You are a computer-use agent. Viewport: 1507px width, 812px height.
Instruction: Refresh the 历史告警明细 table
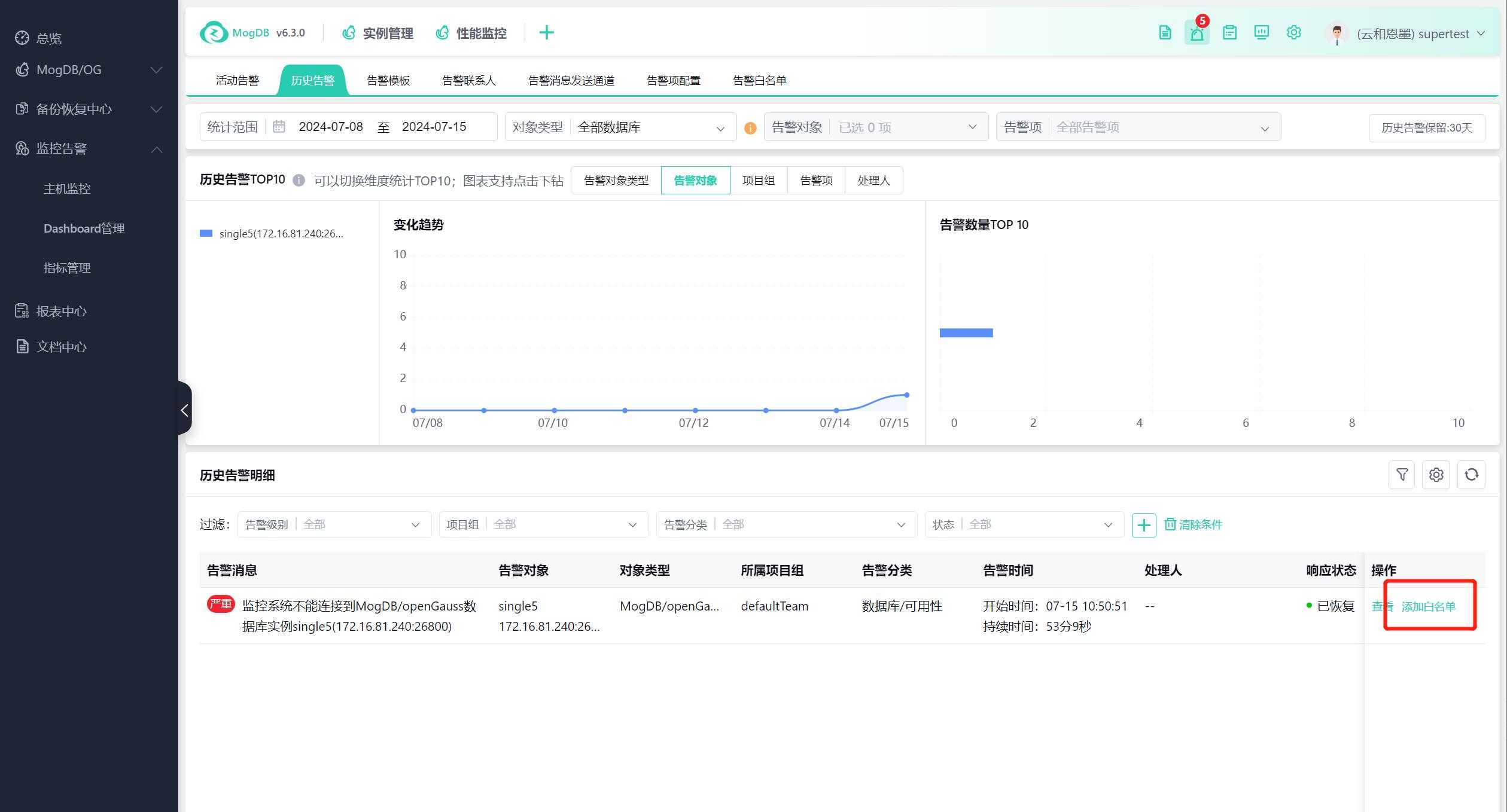1472,475
